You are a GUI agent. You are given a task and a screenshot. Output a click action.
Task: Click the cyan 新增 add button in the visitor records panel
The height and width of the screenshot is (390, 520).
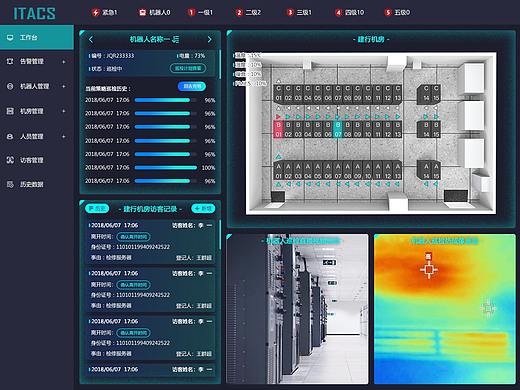click(203, 209)
